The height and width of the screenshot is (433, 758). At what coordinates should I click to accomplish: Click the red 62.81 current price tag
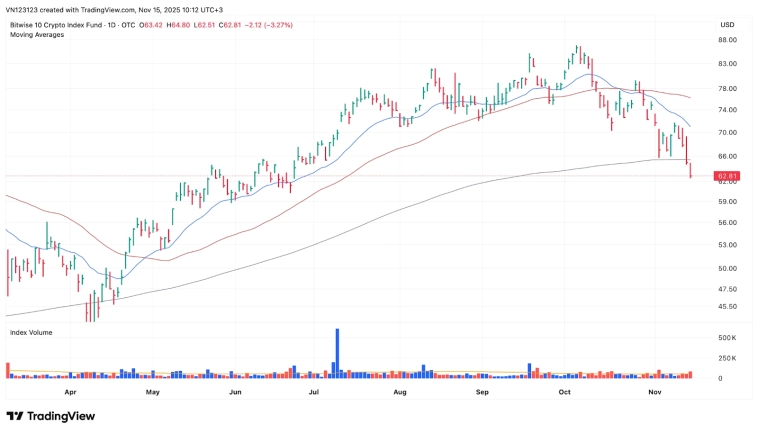click(727, 176)
